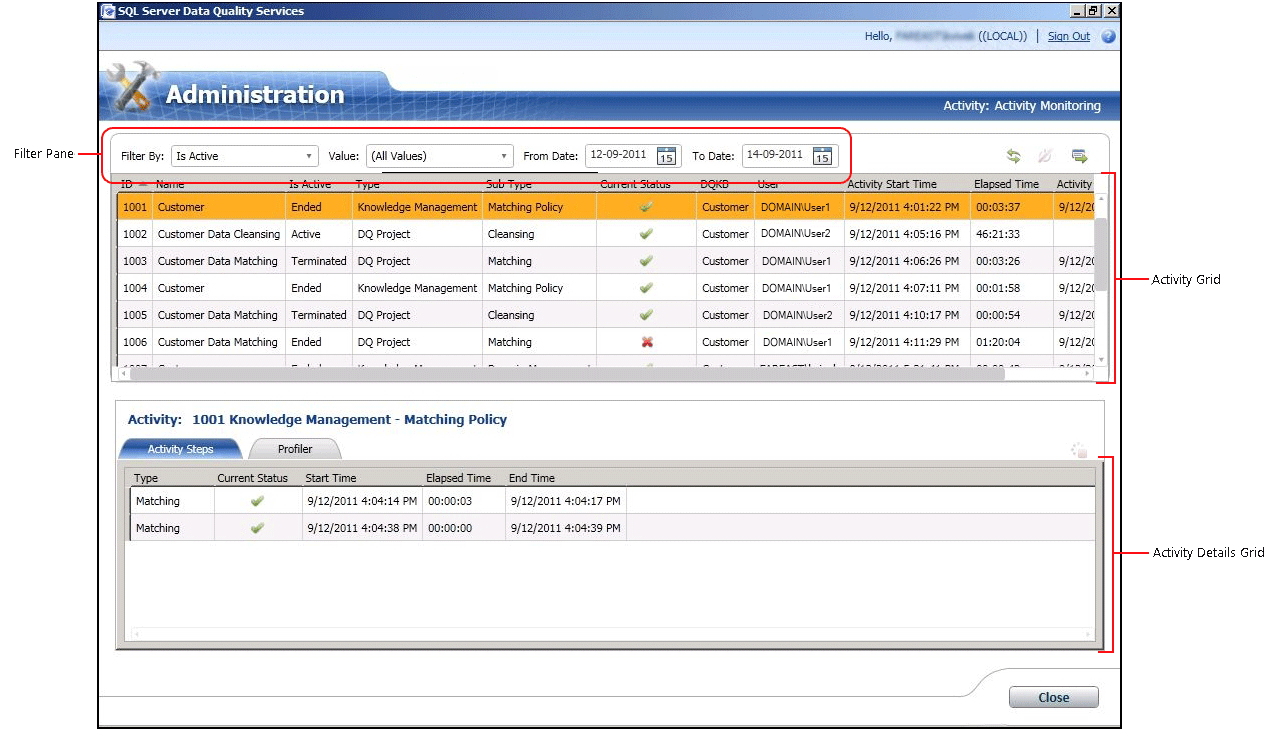Open the Value dropdown showing All Values
This screenshot has height=730, width=1265.
pyautogui.click(x=439, y=156)
